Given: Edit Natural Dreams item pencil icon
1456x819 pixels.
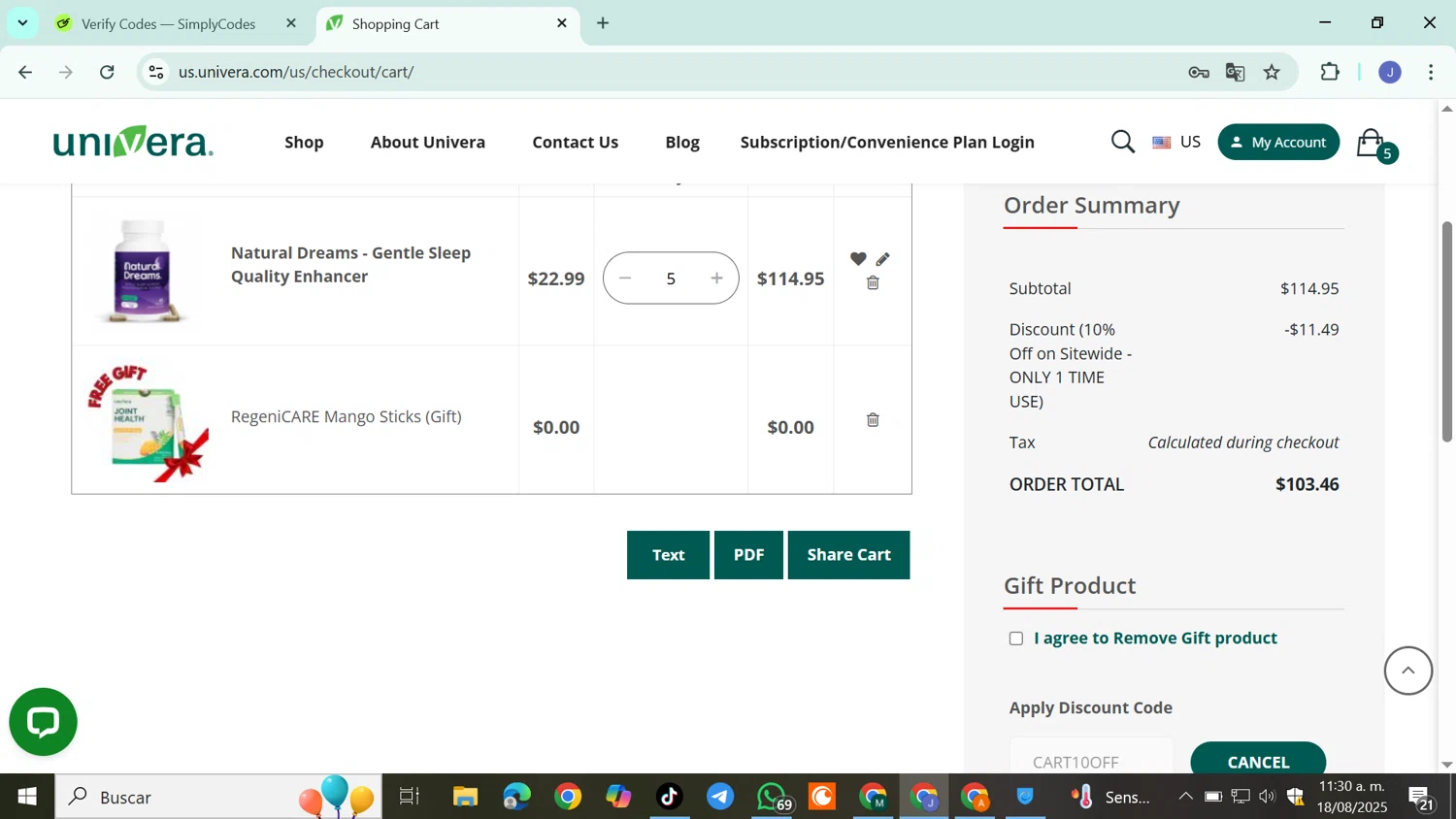Looking at the screenshot, I should pos(882,259).
